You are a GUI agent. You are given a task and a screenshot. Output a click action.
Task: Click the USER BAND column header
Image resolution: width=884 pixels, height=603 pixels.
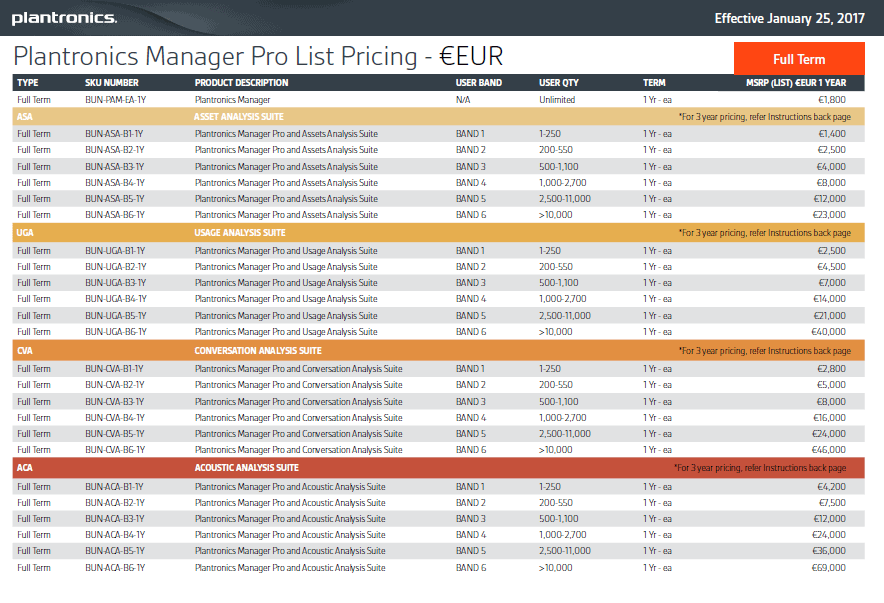pyautogui.click(x=479, y=83)
